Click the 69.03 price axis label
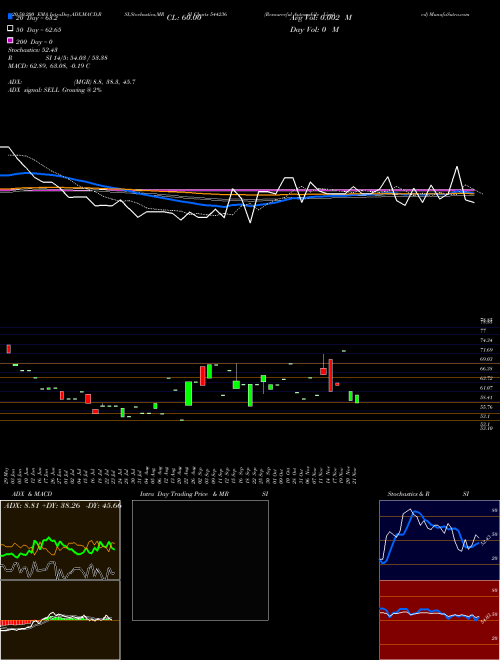 pos(486,359)
